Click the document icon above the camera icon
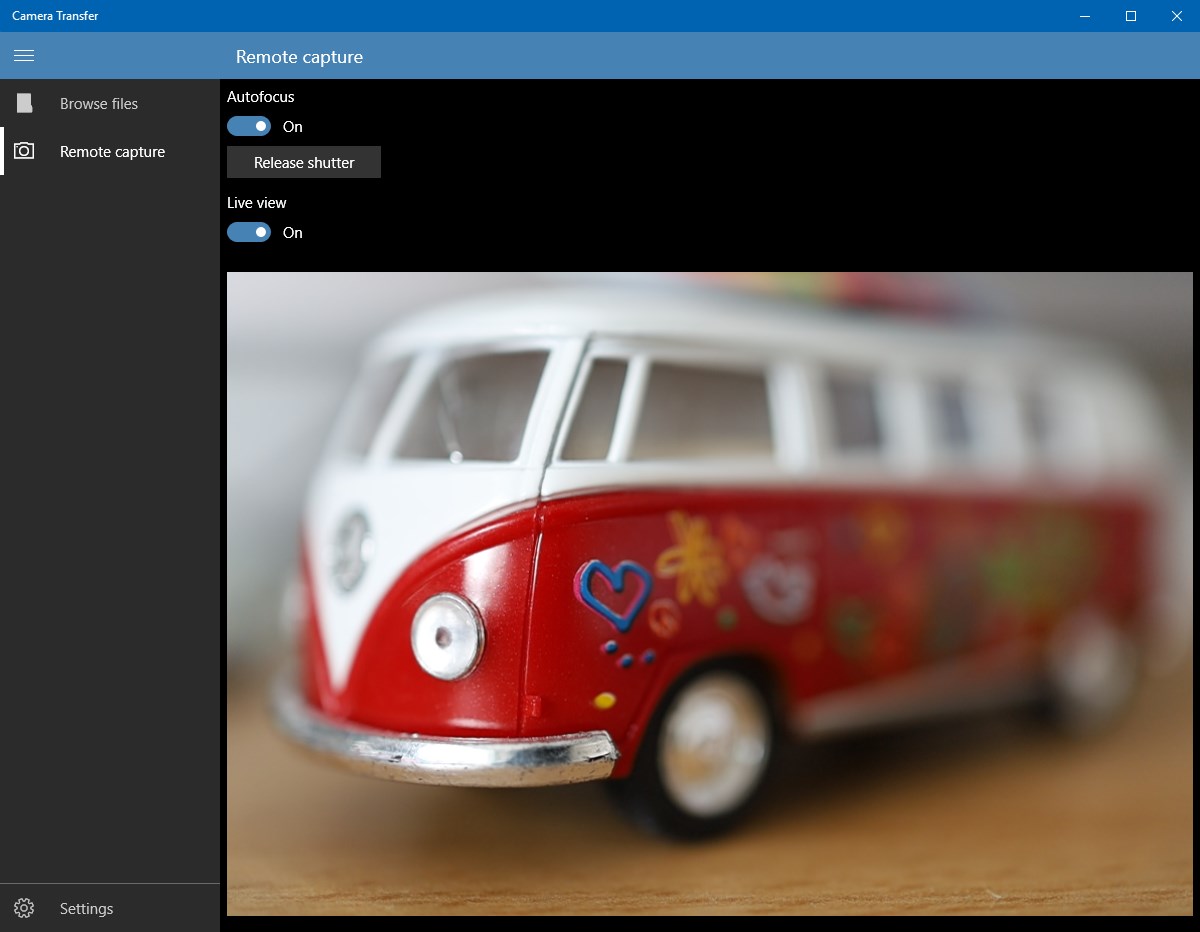 [x=24, y=103]
